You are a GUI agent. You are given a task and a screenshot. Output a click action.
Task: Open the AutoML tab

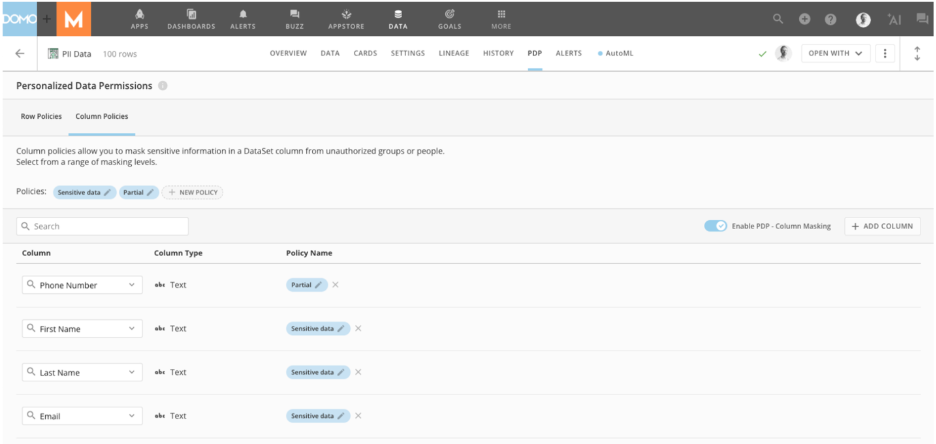pyautogui.click(x=615, y=53)
